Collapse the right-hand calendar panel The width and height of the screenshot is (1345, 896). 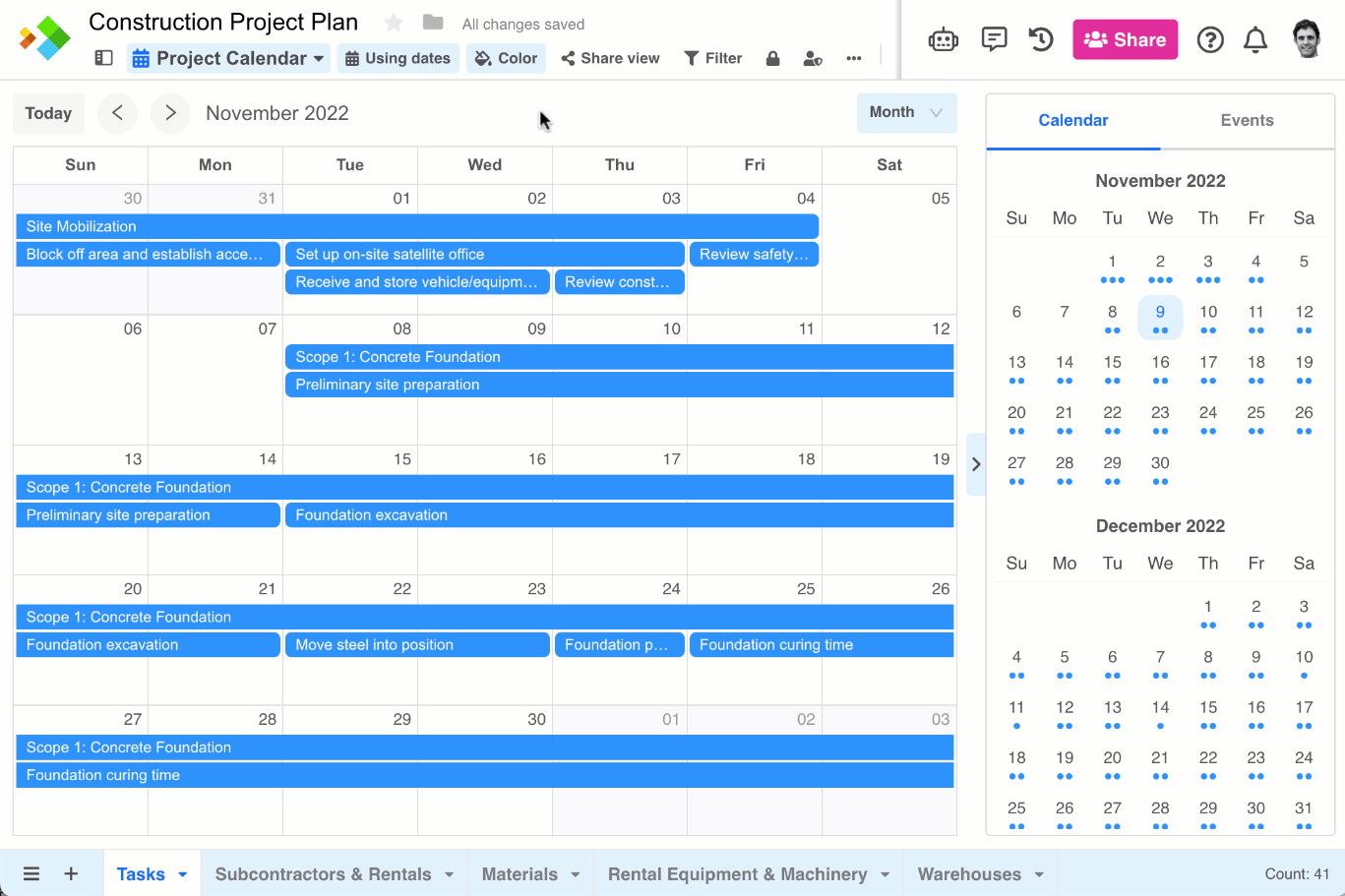point(976,464)
